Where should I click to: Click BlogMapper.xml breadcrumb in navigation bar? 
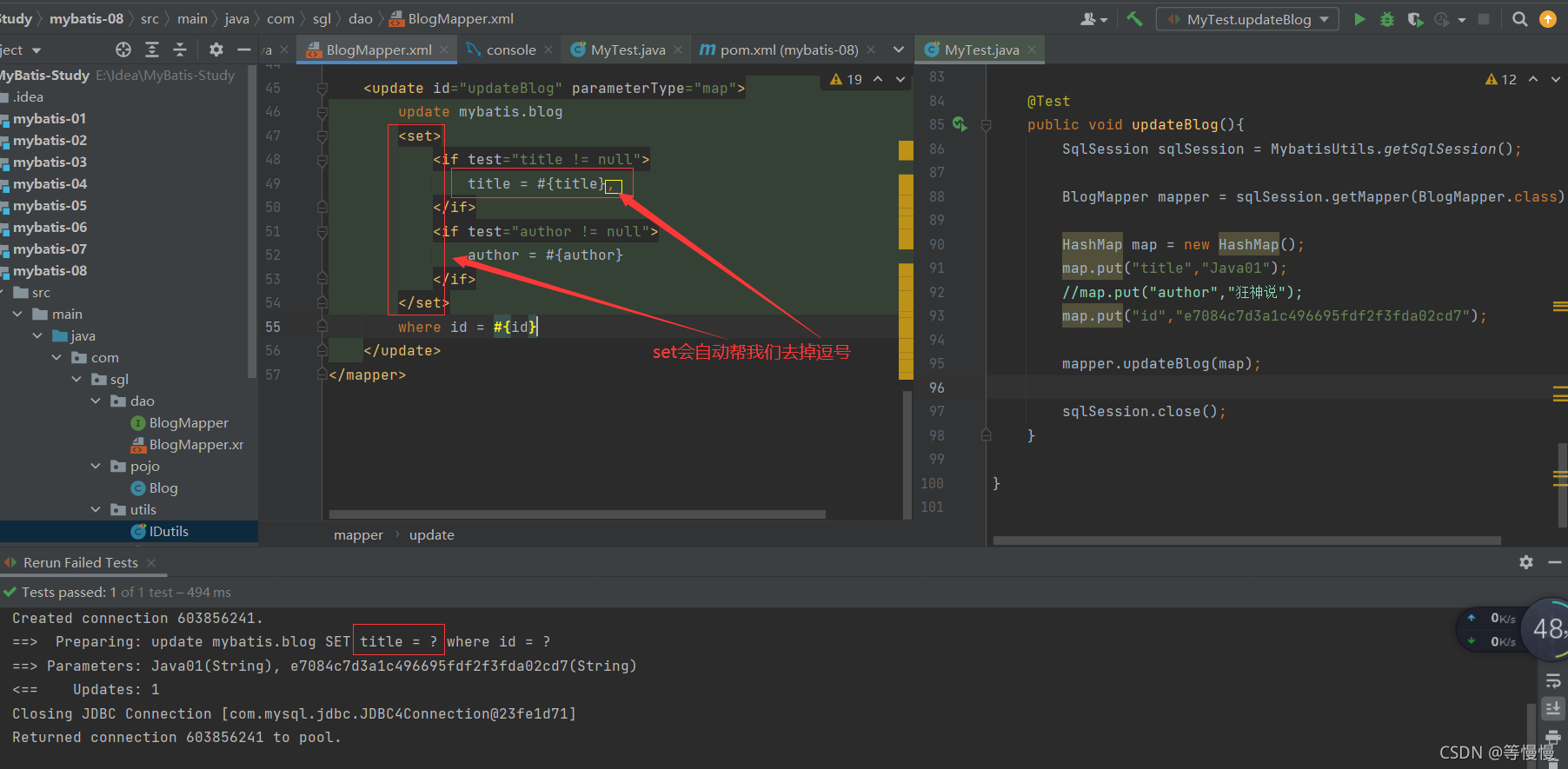click(452, 18)
